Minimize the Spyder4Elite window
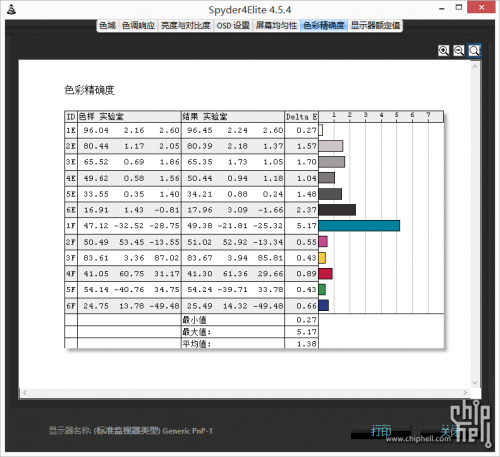The width and height of the screenshot is (500, 457). pos(442,9)
